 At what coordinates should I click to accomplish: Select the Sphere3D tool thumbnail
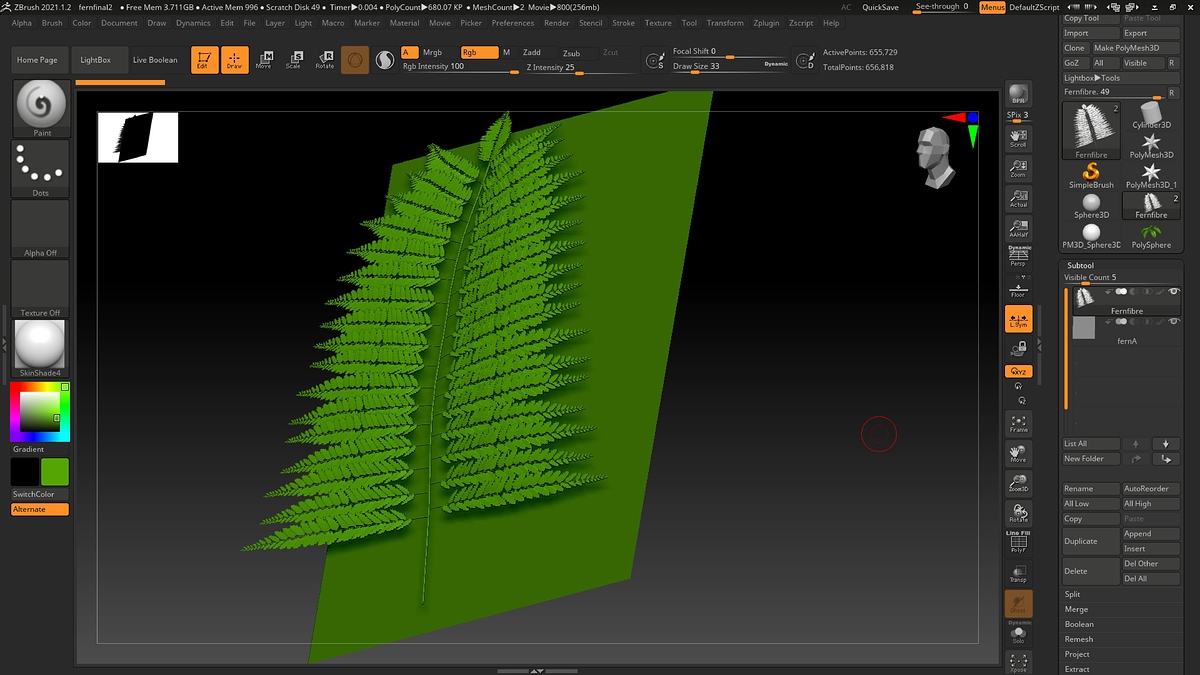click(x=1091, y=205)
